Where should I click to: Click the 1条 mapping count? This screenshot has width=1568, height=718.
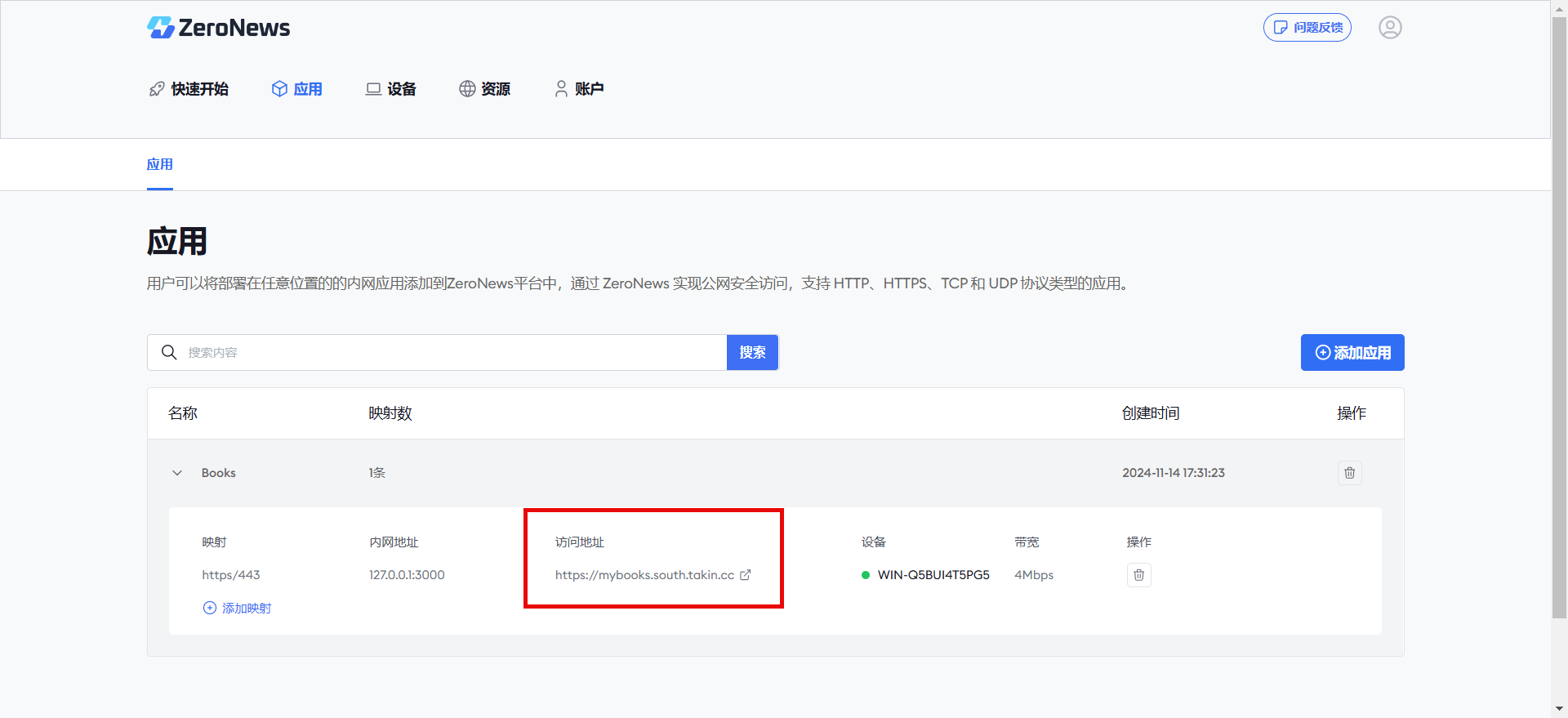376,473
